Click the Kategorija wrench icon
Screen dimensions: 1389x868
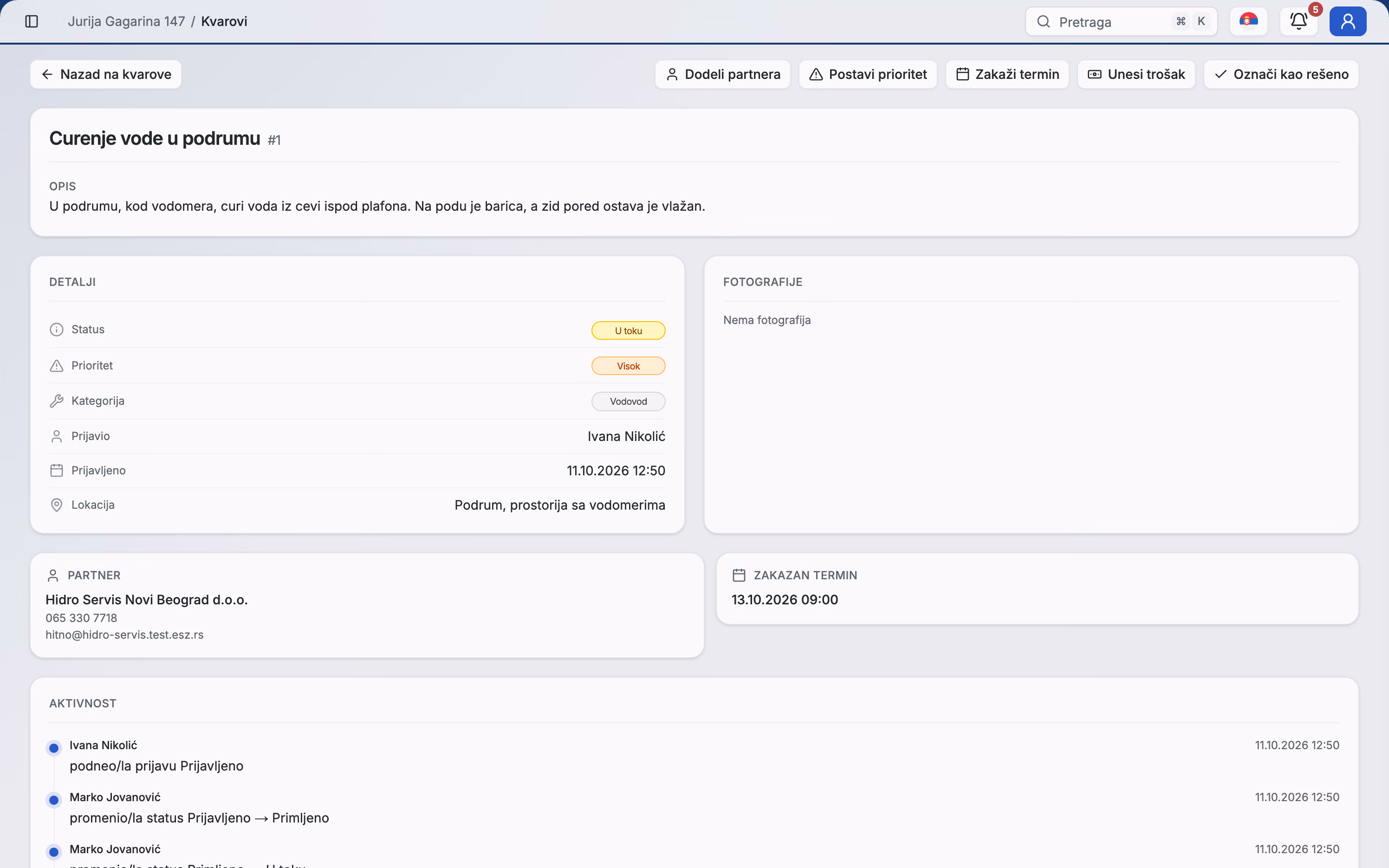(56, 401)
